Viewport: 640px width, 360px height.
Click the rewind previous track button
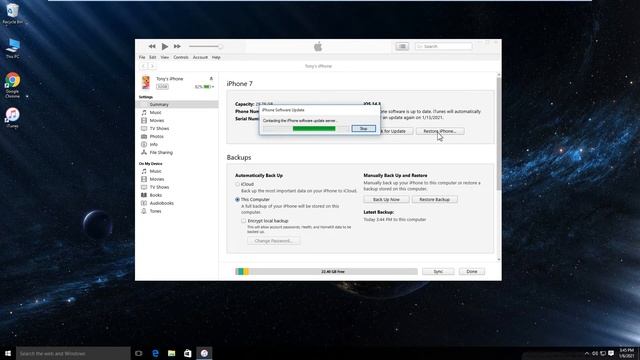(152, 47)
